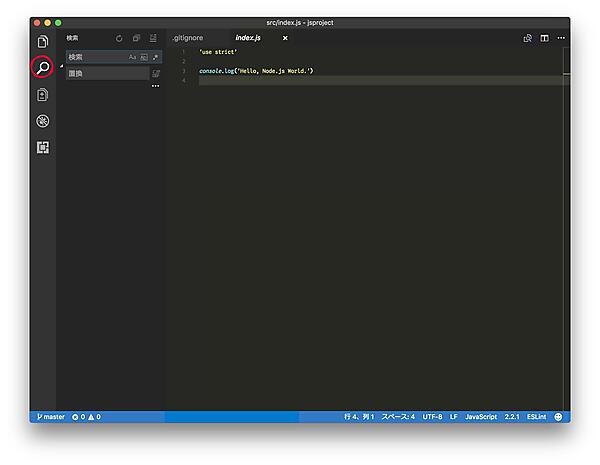The width and height of the screenshot is (600, 465).
Task: Select the index.js editor tab
Action: [x=247, y=38]
